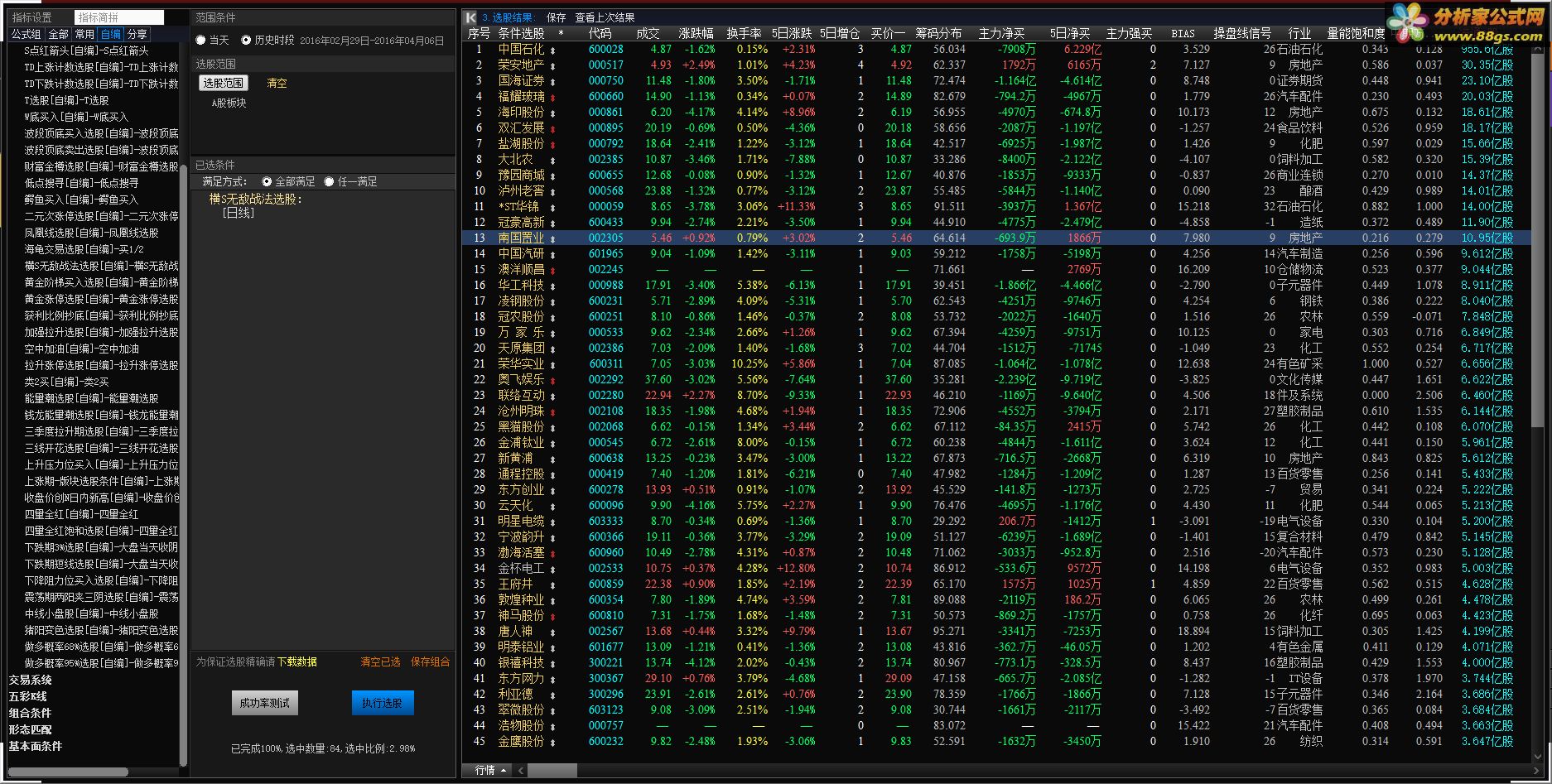1552x784 pixels.
Task: Click the arrow marker next to 万家乐
Action: [x=553, y=333]
